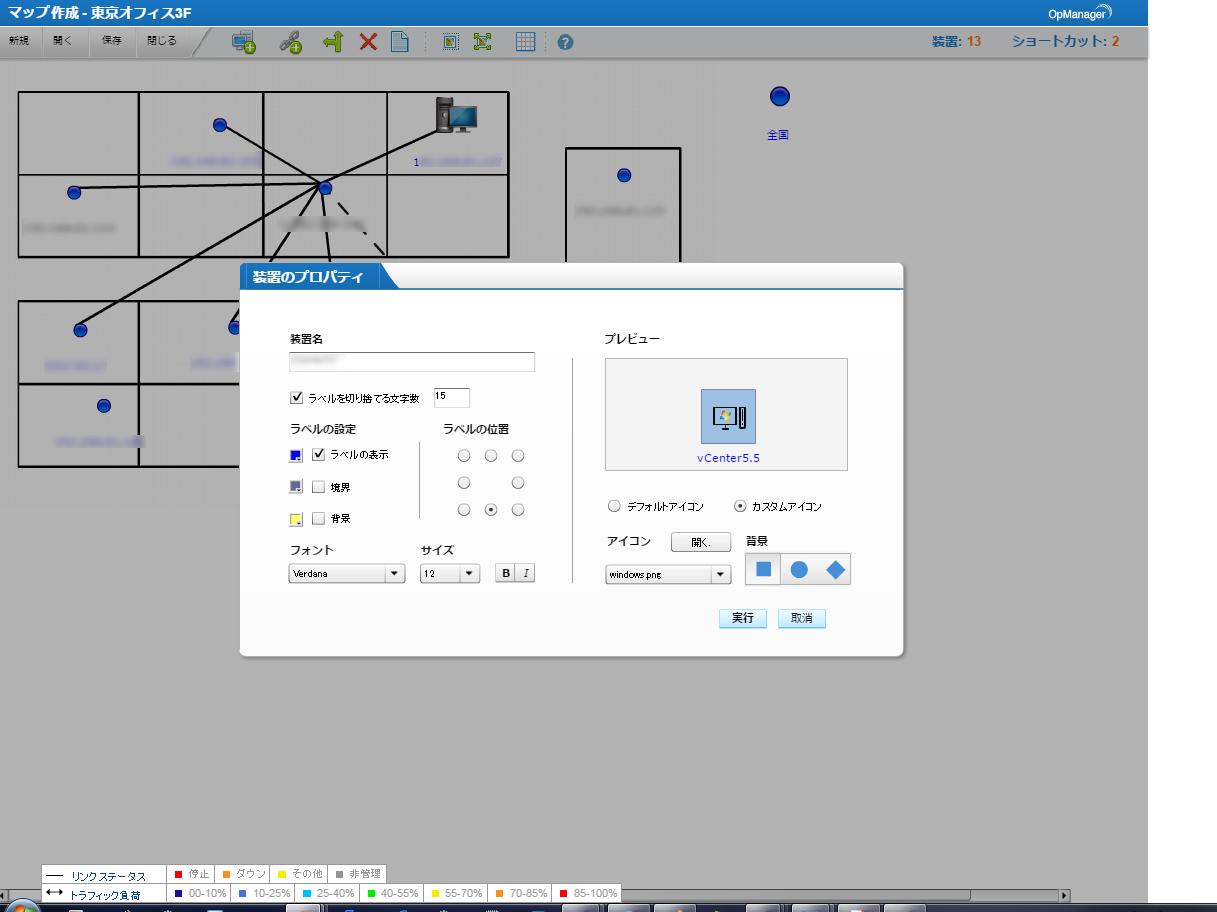Click the add link chain icon
The width and height of the screenshot is (1217, 912).
(x=290, y=42)
